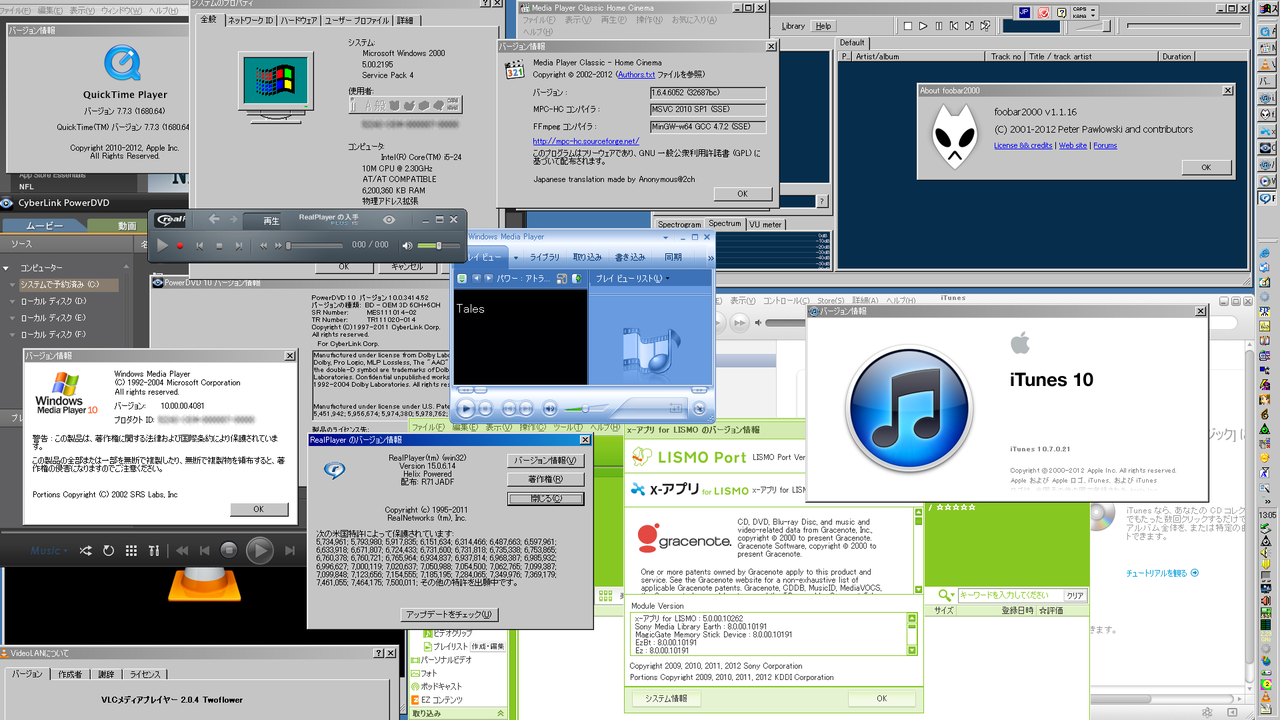Click into the iTunes keyword search field

tap(1009, 595)
